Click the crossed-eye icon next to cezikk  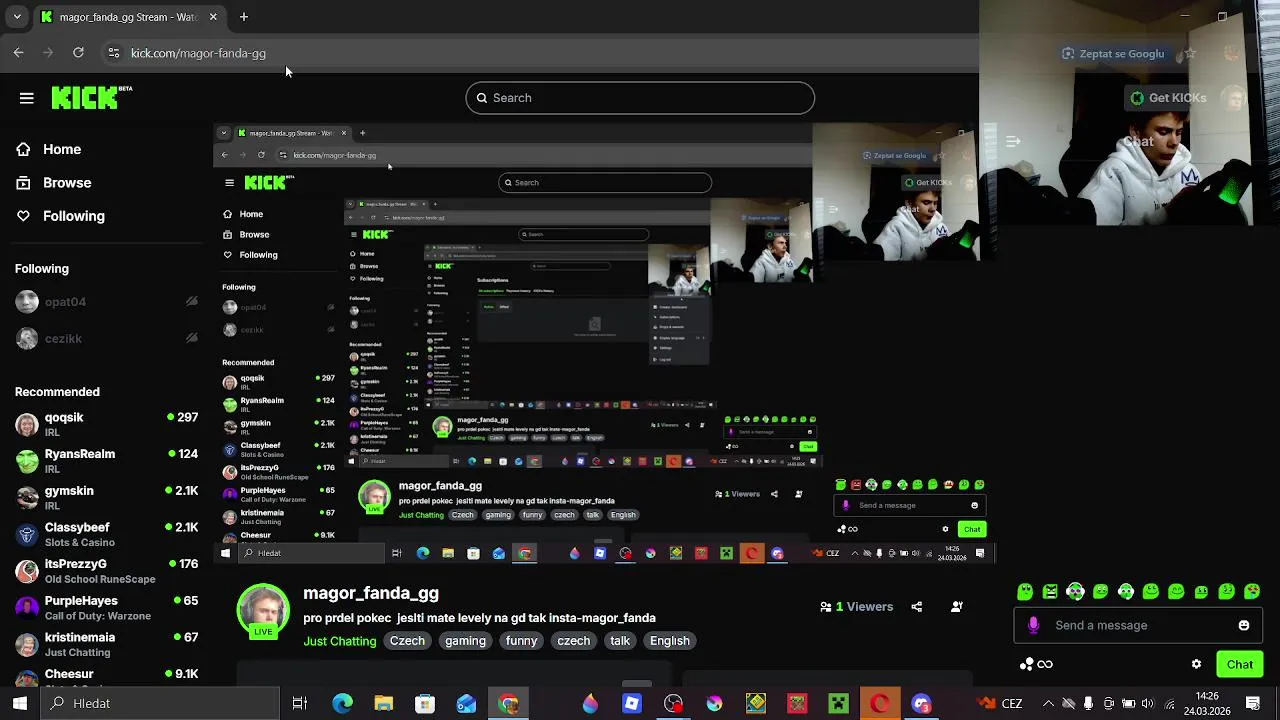point(192,339)
